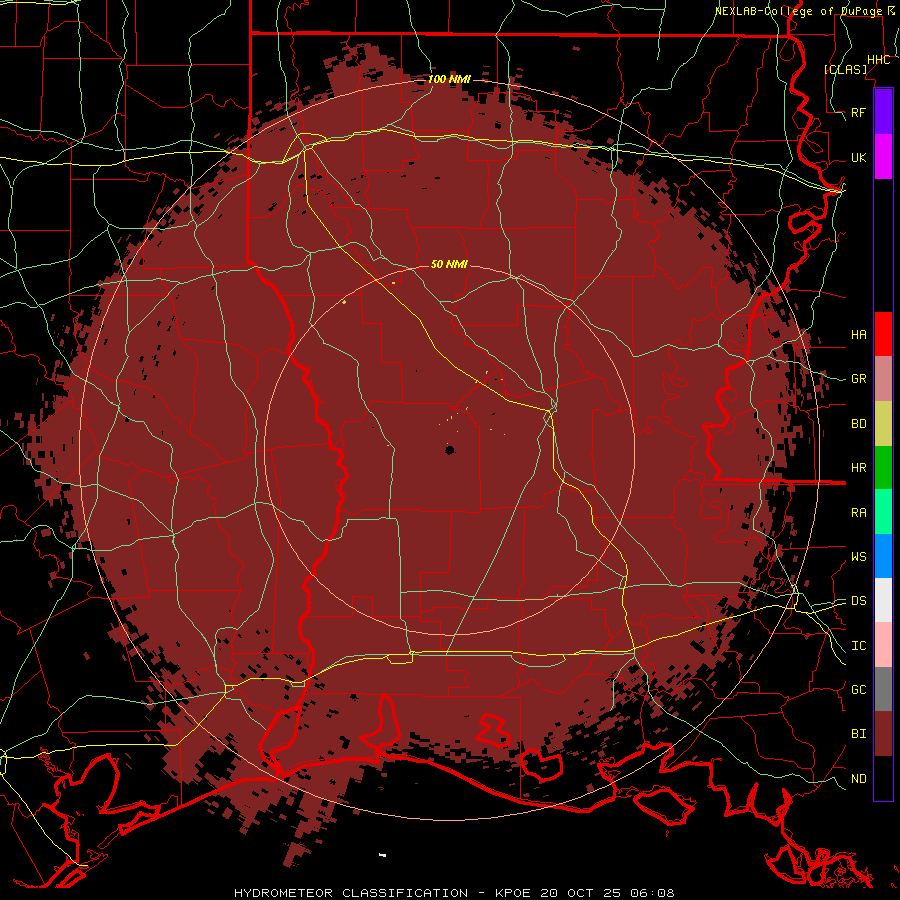
Task: Click the WS blue legend swatch
Action: (883, 556)
